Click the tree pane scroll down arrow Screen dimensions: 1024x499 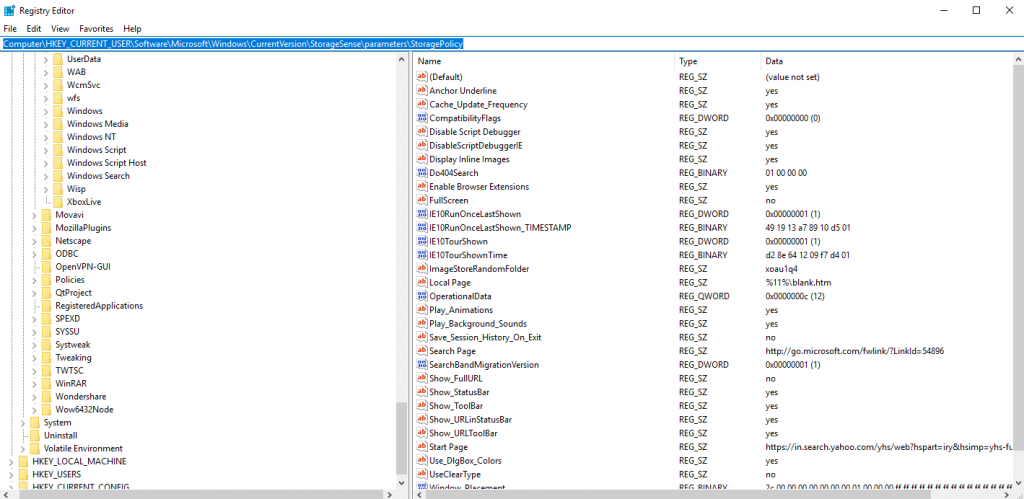(402, 483)
